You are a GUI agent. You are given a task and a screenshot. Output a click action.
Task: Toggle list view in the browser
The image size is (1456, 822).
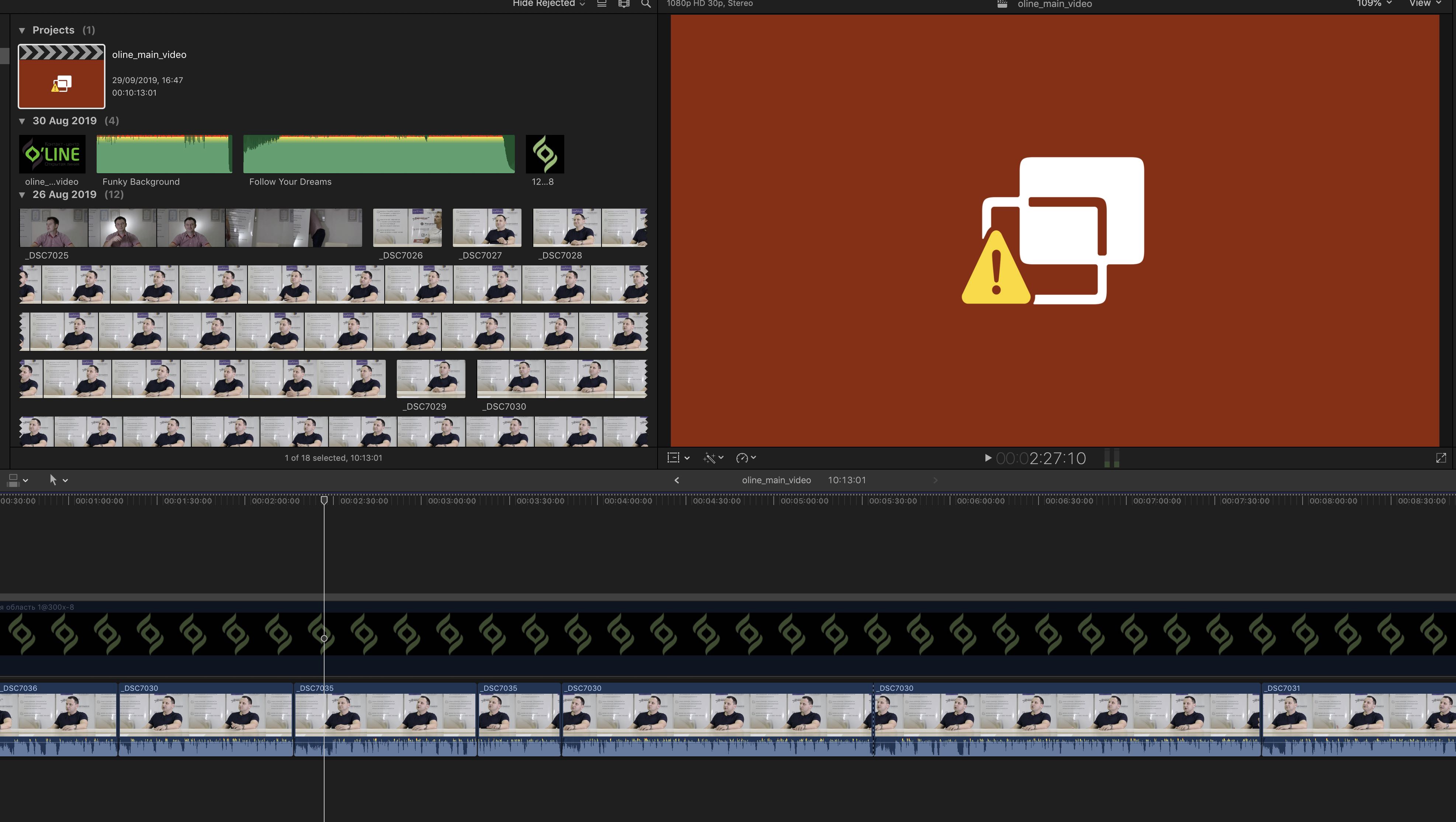coord(602,3)
